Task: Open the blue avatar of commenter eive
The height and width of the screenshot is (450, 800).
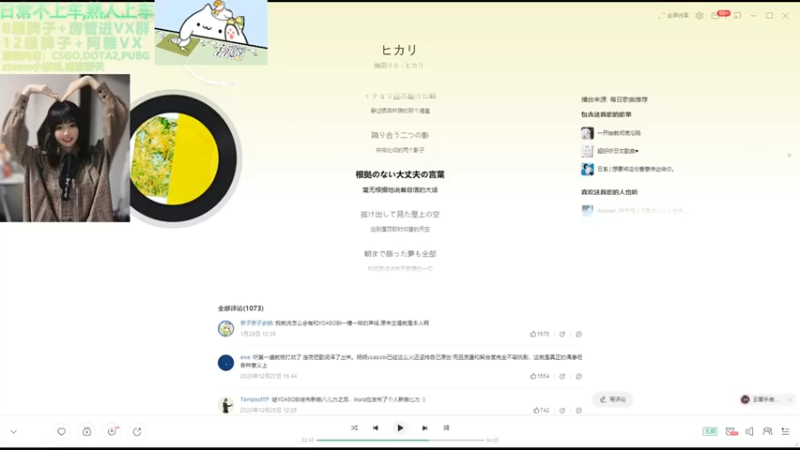Action: [226, 363]
